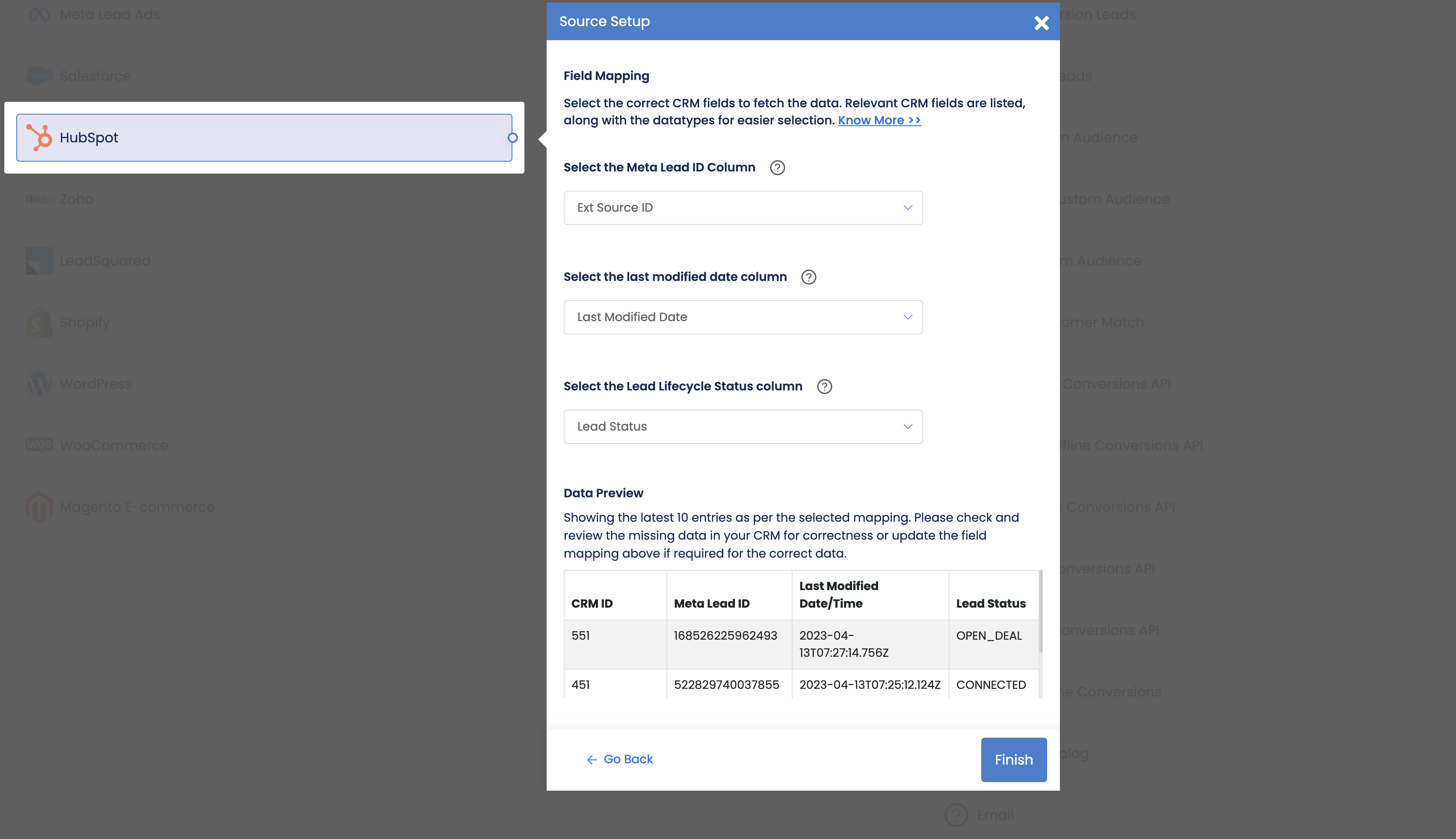This screenshot has width=1456, height=839.
Task: Click the help icon next to last modified date column
Action: pos(808,277)
